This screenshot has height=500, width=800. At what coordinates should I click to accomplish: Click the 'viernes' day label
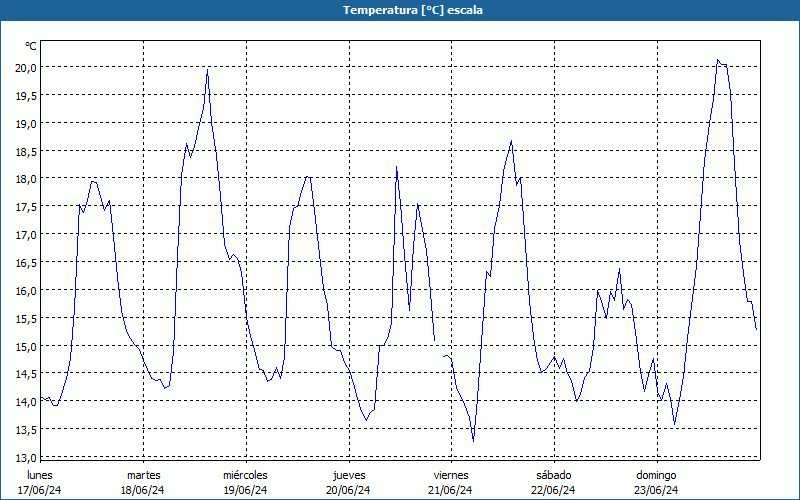(x=451, y=475)
